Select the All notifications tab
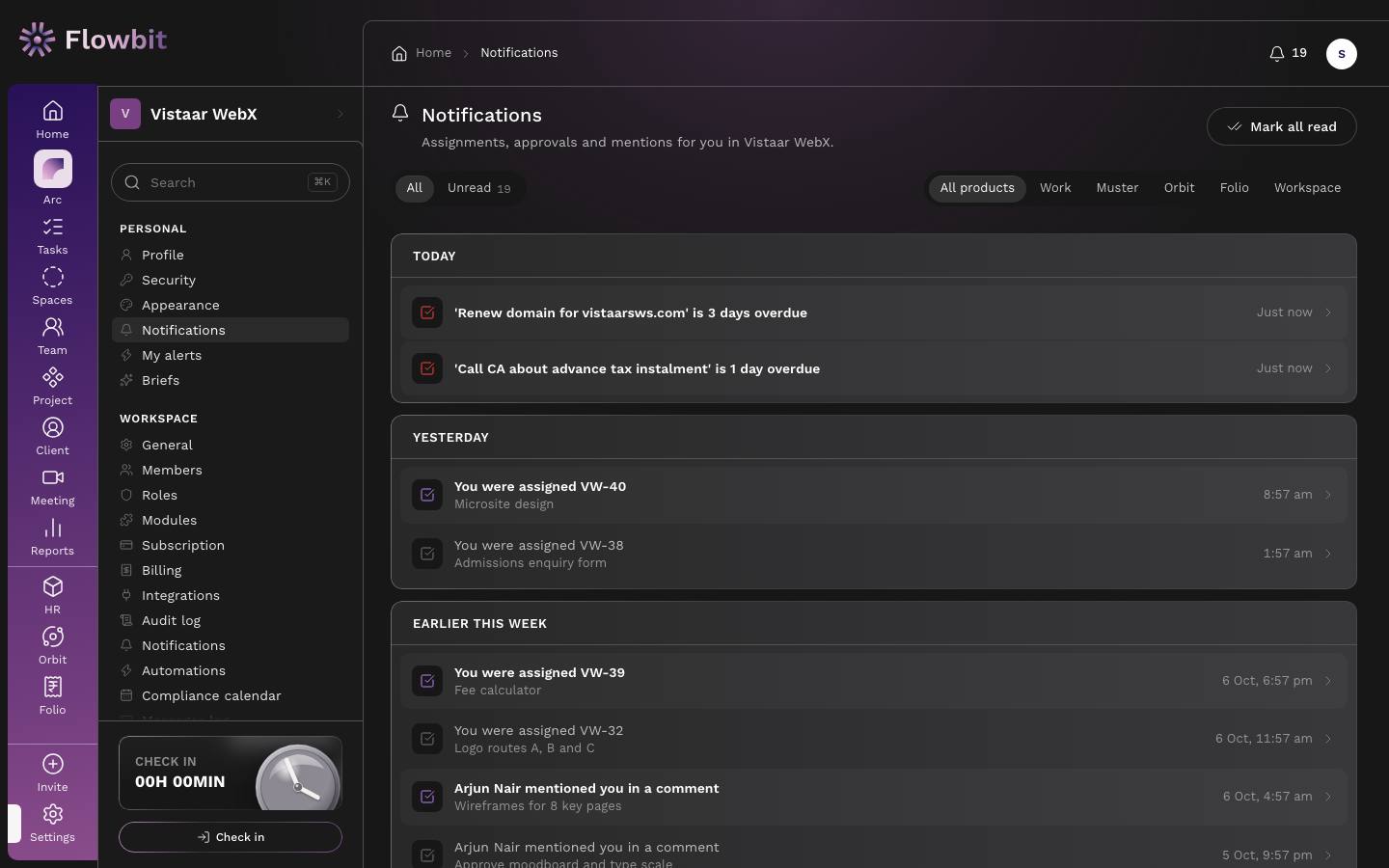Screen dimensions: 1389x868 point(415,188)
